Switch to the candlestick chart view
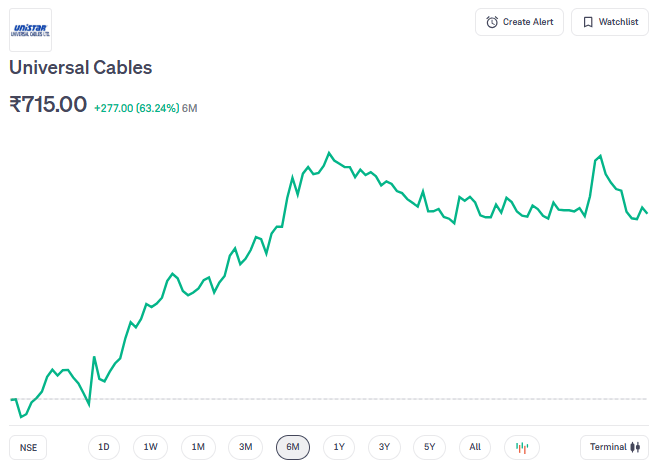Image resolution: width=668 pixels, height=468 pixels. click(x=522, y=447)
